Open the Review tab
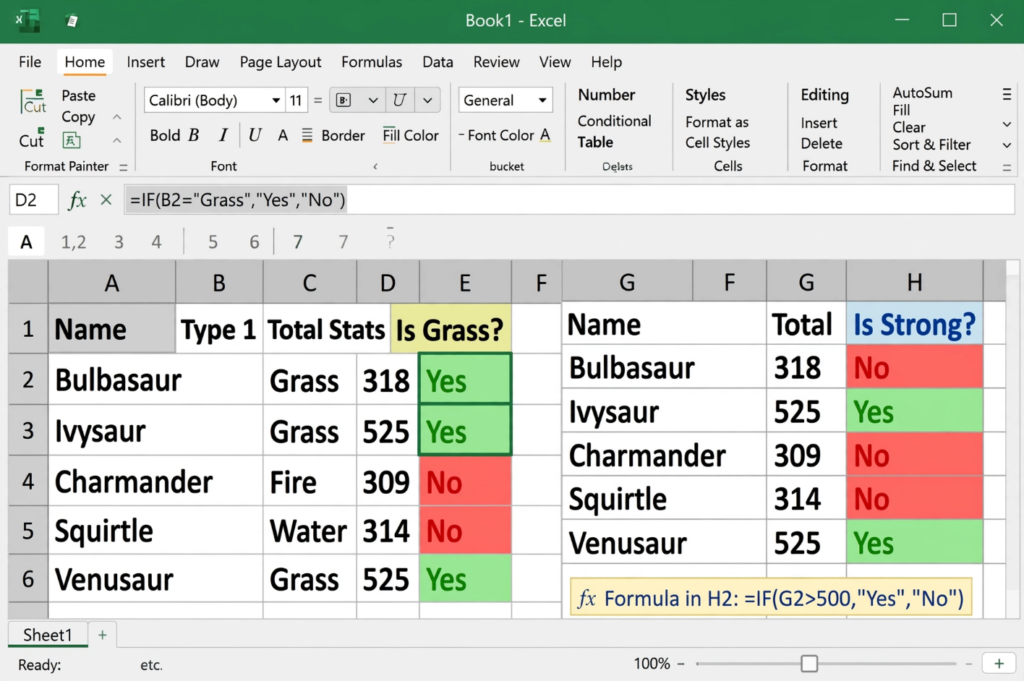 496,62
